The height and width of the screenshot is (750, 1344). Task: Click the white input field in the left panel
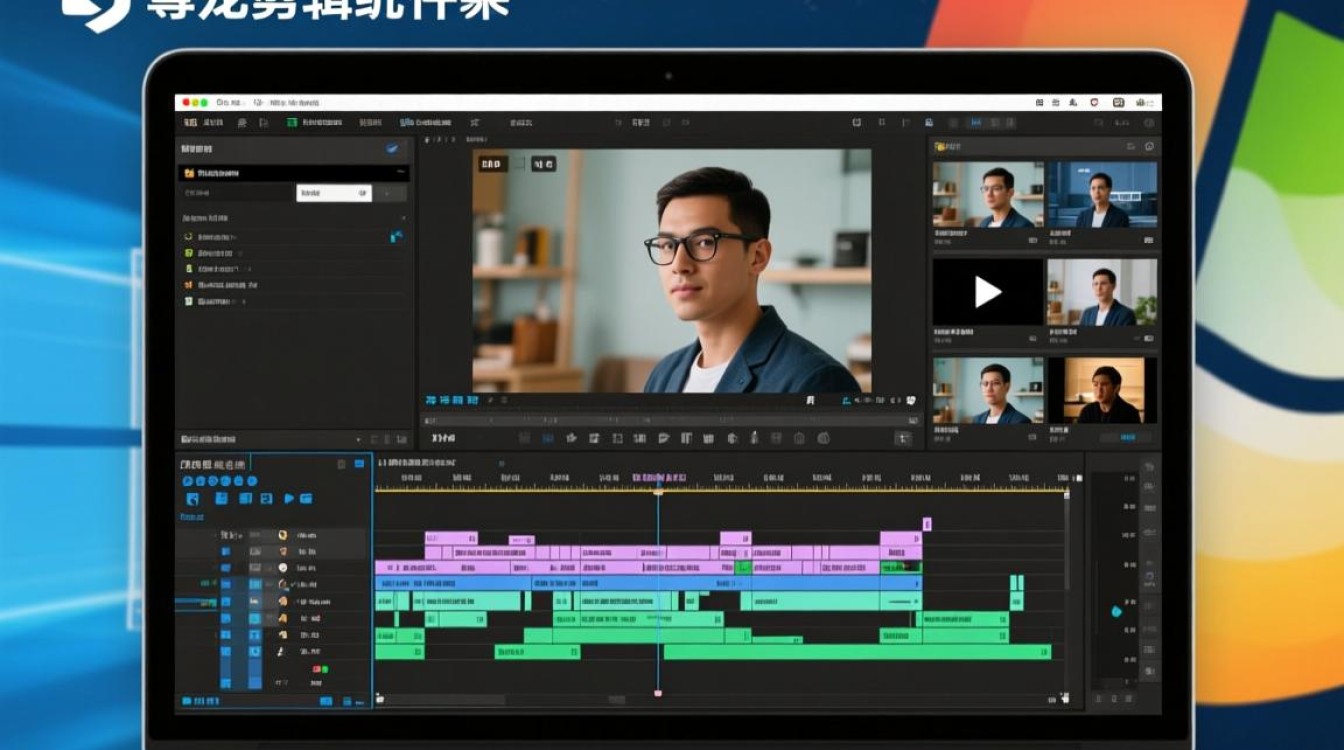[334, 193]
